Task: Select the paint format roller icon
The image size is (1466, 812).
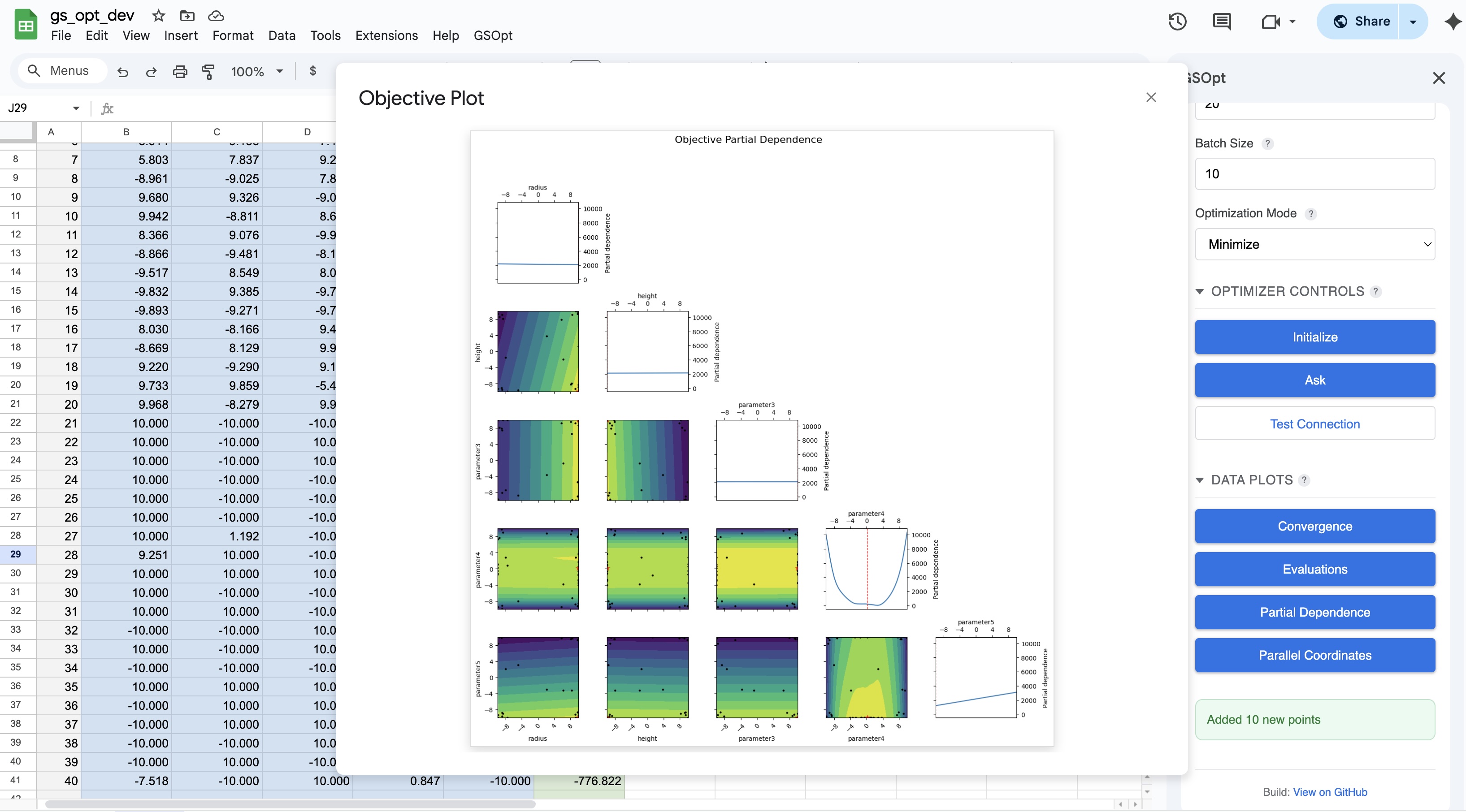Action: coord(208,72)
